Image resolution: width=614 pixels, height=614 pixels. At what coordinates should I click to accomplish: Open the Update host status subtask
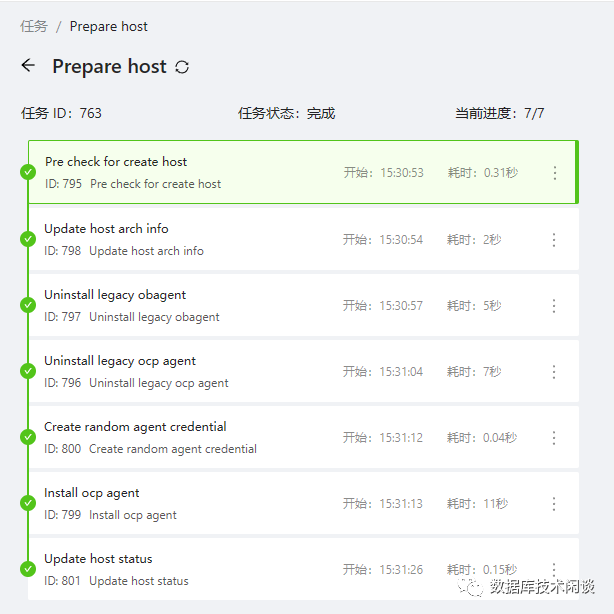[x=98, y=559]
